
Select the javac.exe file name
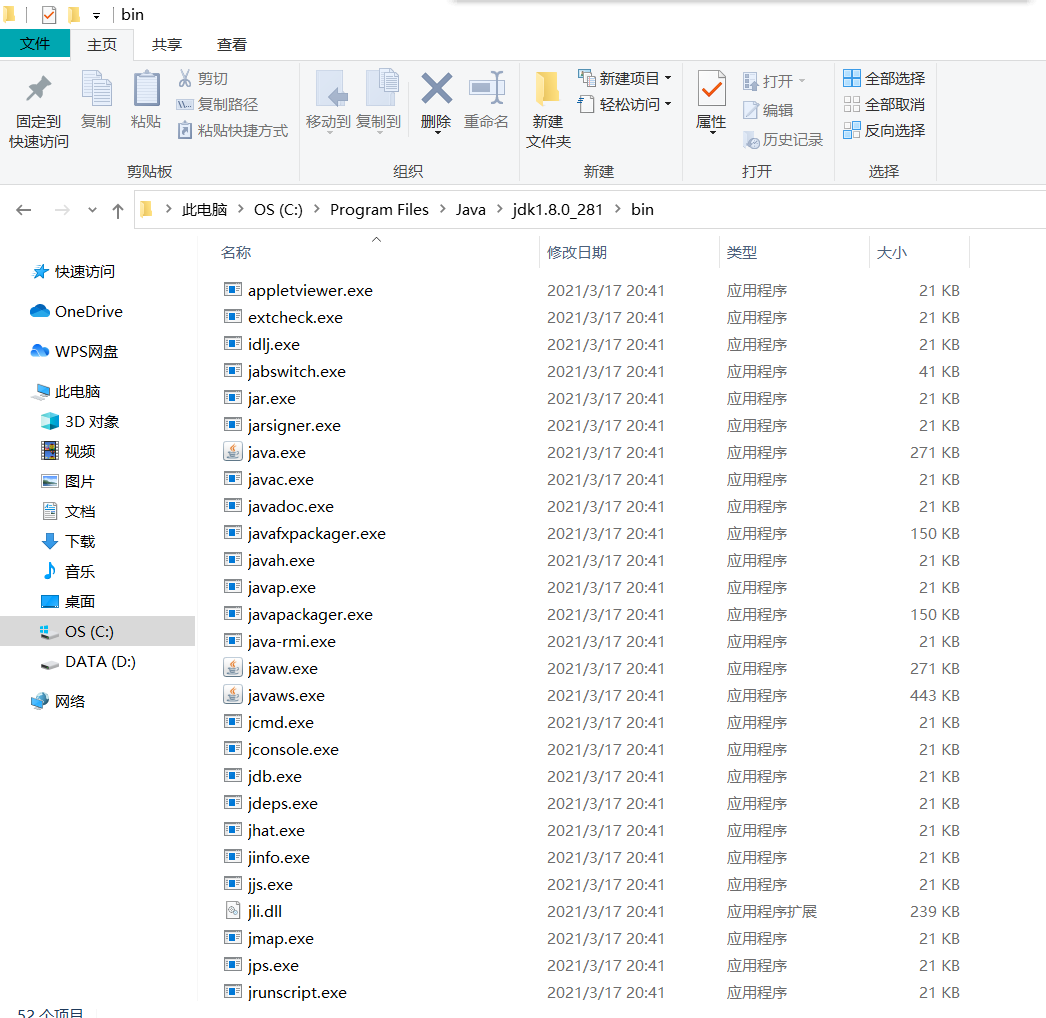281,480
